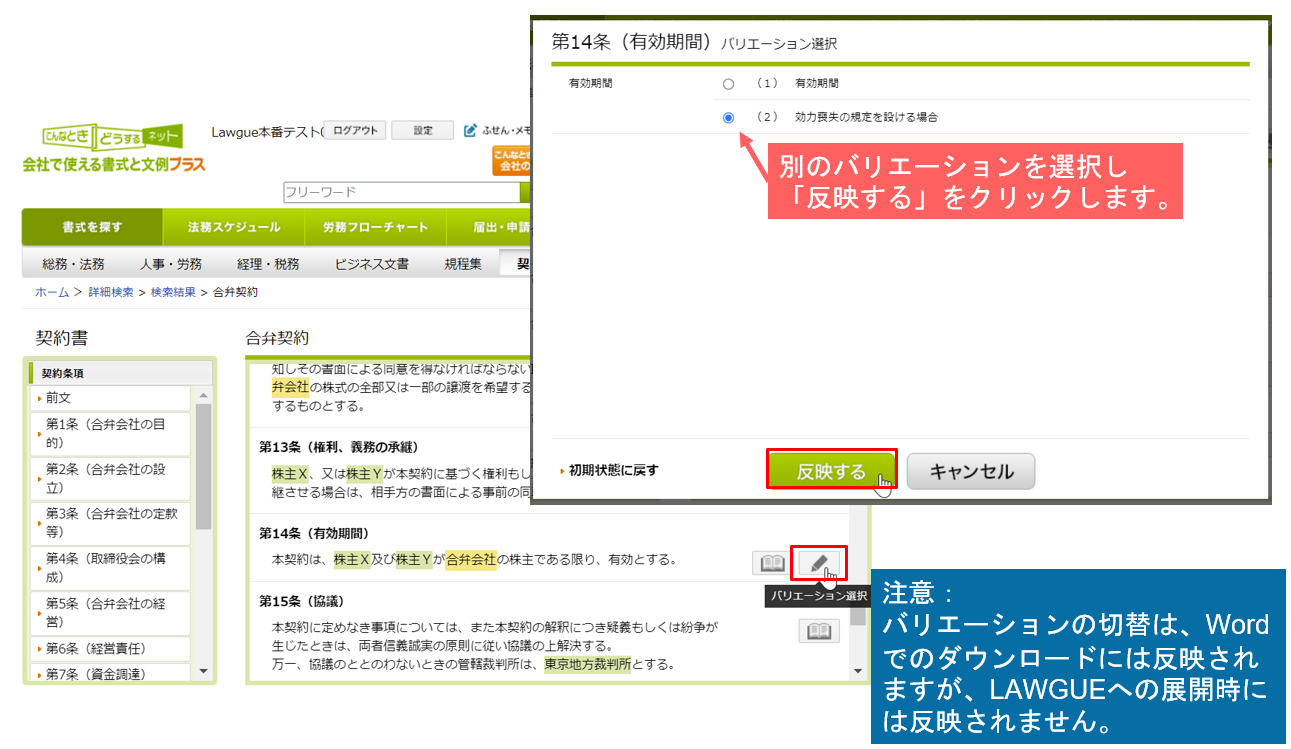Click the book icon beside 第15条
Image resolution: width=1291 pixels, height=749 pixels.
[x=818, y=631]
